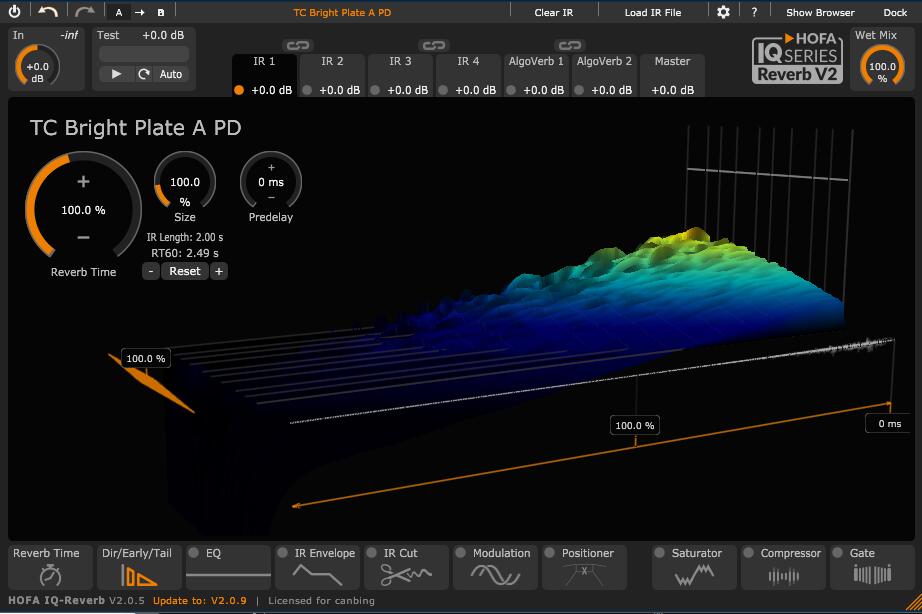This screenshot has width=922, height=614.
Task: Click the Load IR File button
Action: [653, 12]
